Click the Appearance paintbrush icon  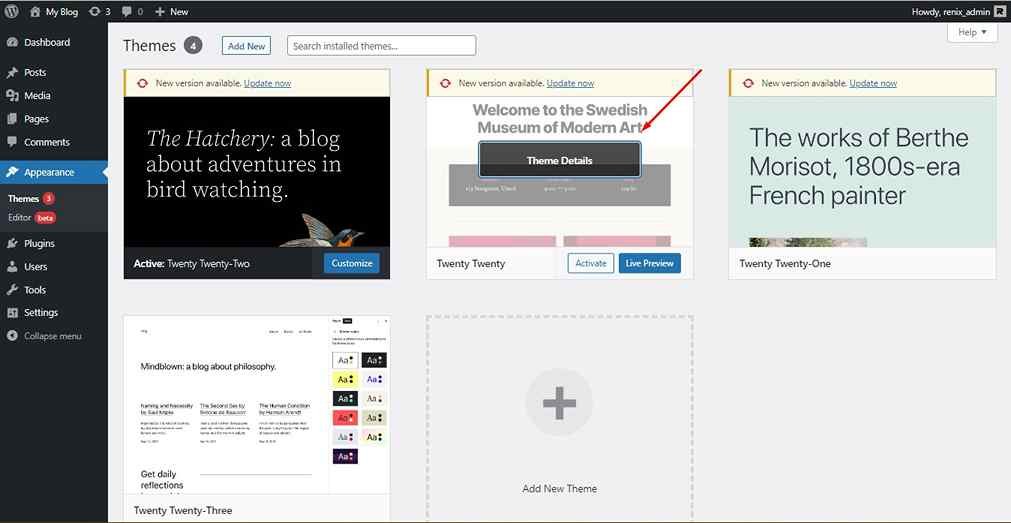click(12, 172)
